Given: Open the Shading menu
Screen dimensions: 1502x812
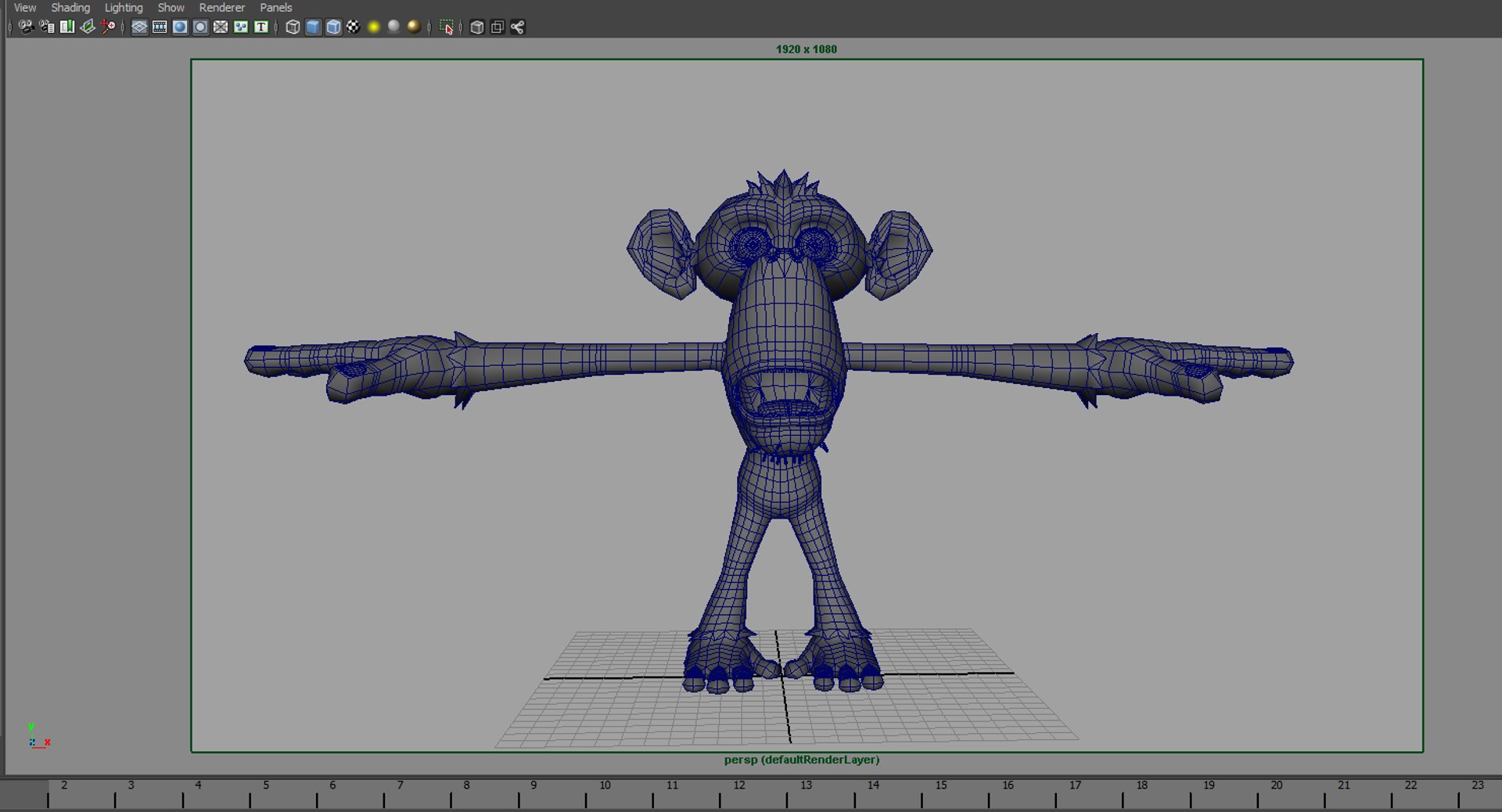Looking at the screenshot, I should click(x=70, y=8).
